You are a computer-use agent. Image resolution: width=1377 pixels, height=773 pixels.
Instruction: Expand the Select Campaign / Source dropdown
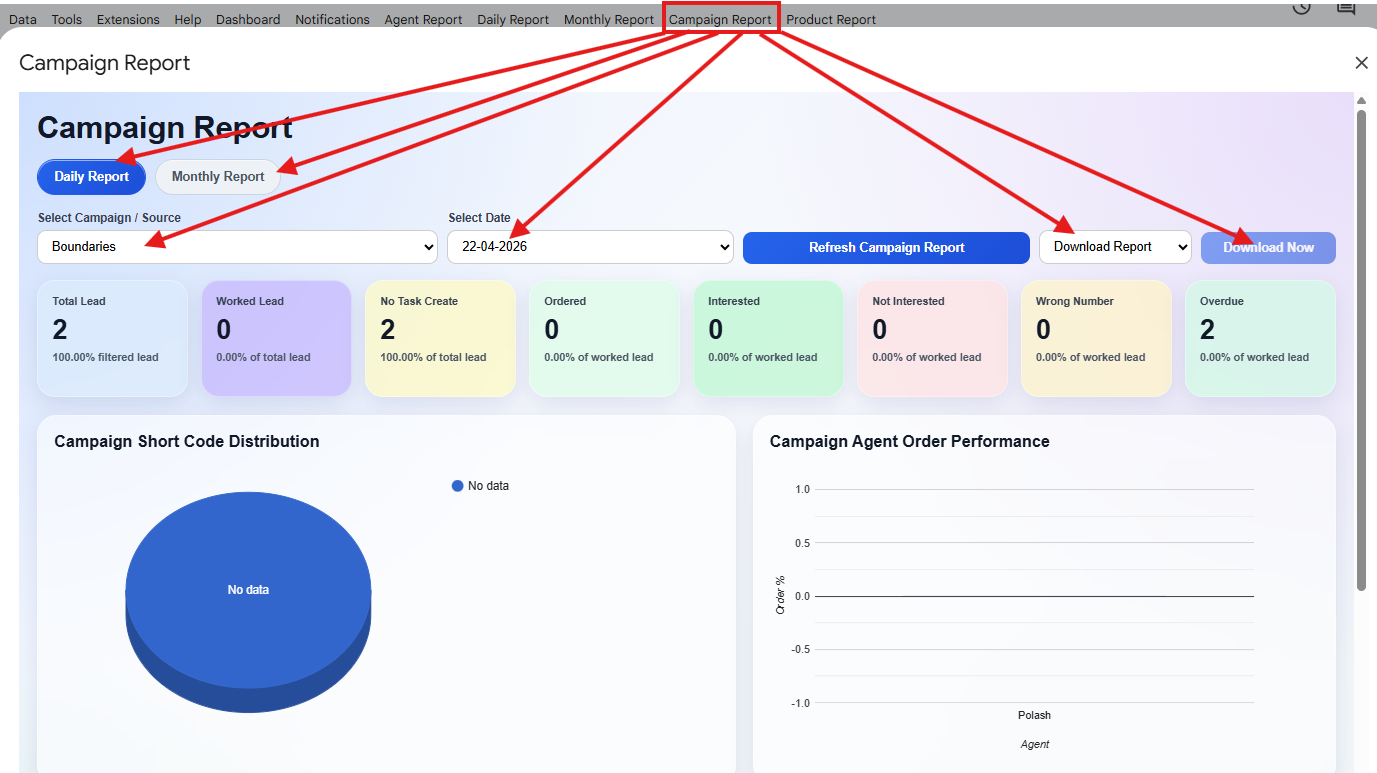coord(237,247)
